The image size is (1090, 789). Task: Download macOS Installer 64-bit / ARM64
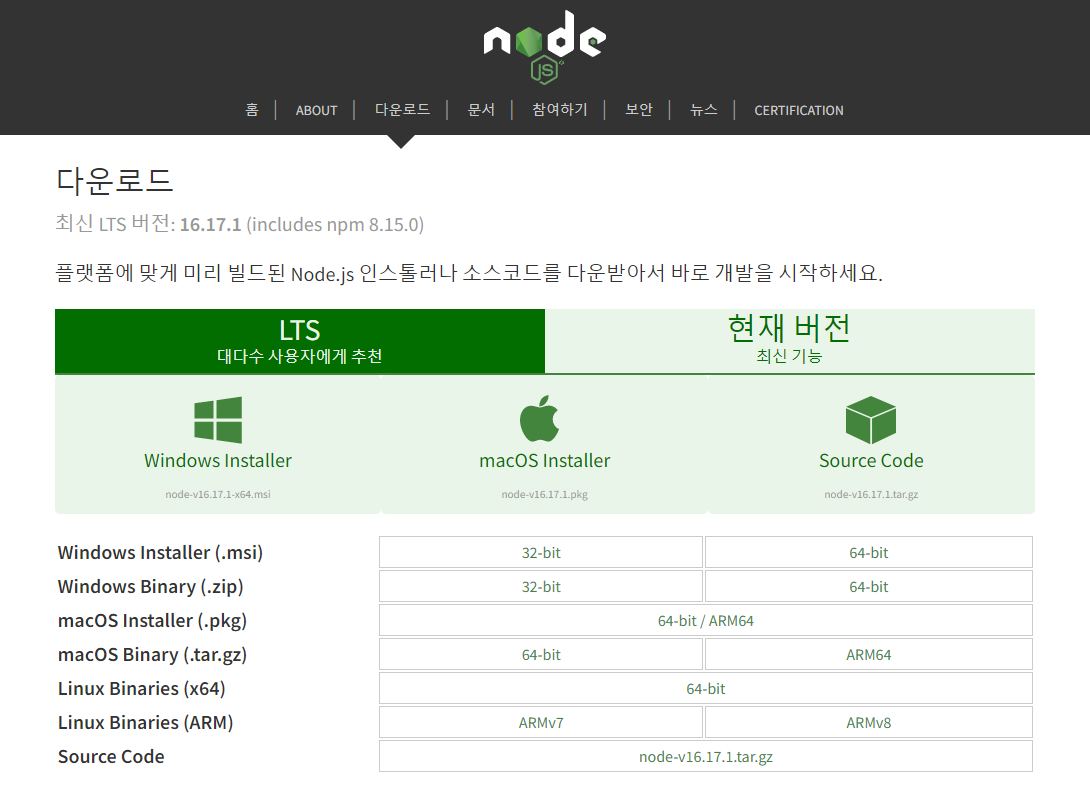[x=706, y=621]
